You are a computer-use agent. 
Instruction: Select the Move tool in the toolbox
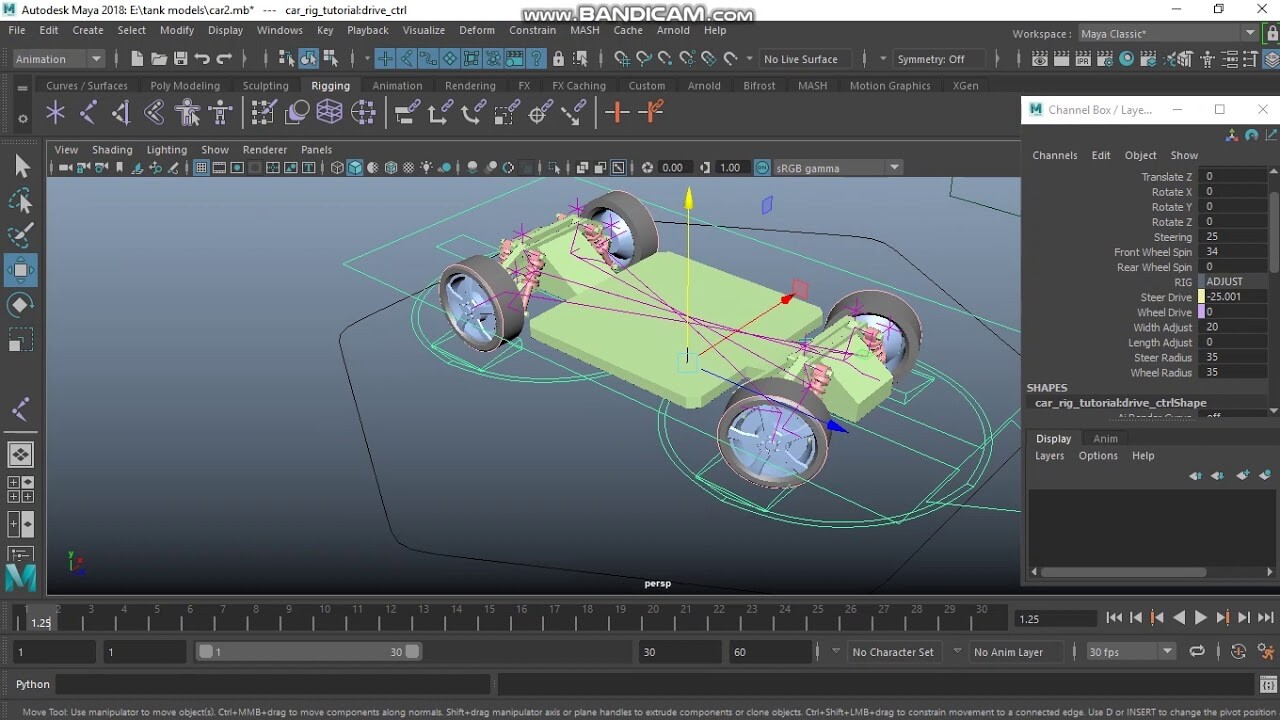click(x=22, y=269)
